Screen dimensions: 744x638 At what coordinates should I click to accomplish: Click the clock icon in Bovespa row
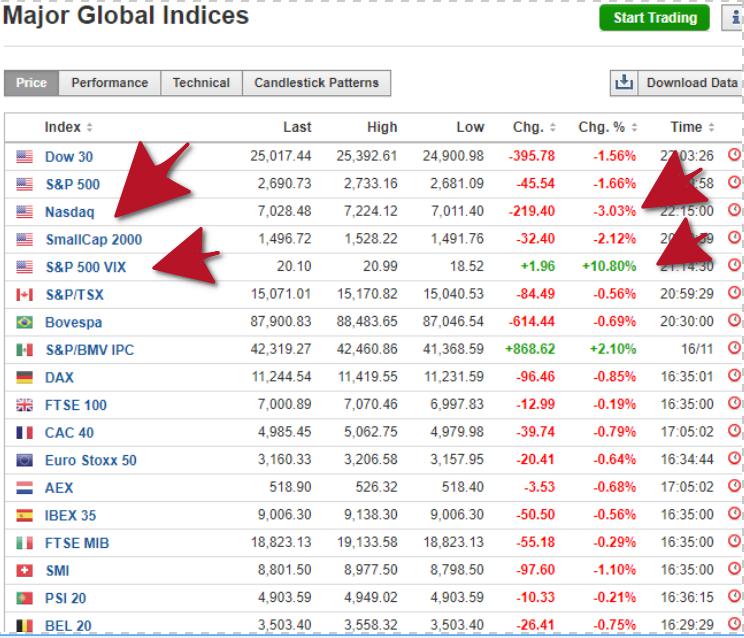[735, 320]
